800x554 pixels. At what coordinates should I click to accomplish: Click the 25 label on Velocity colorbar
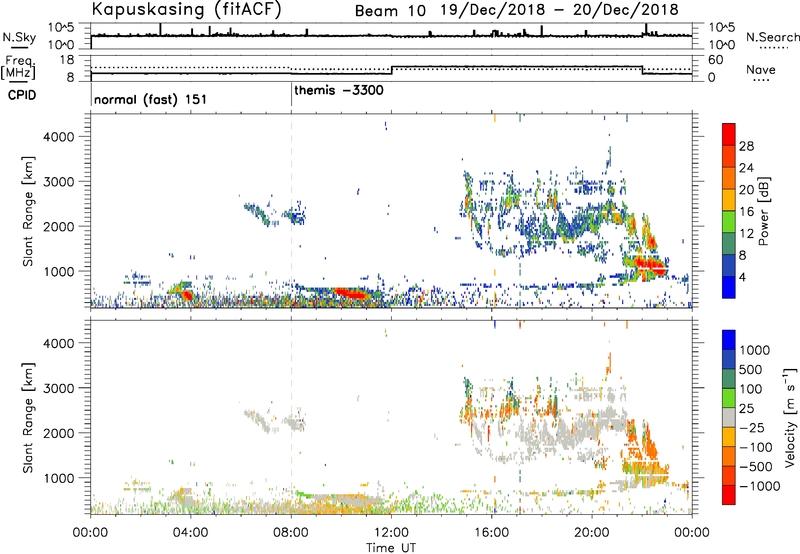[746, 409]
